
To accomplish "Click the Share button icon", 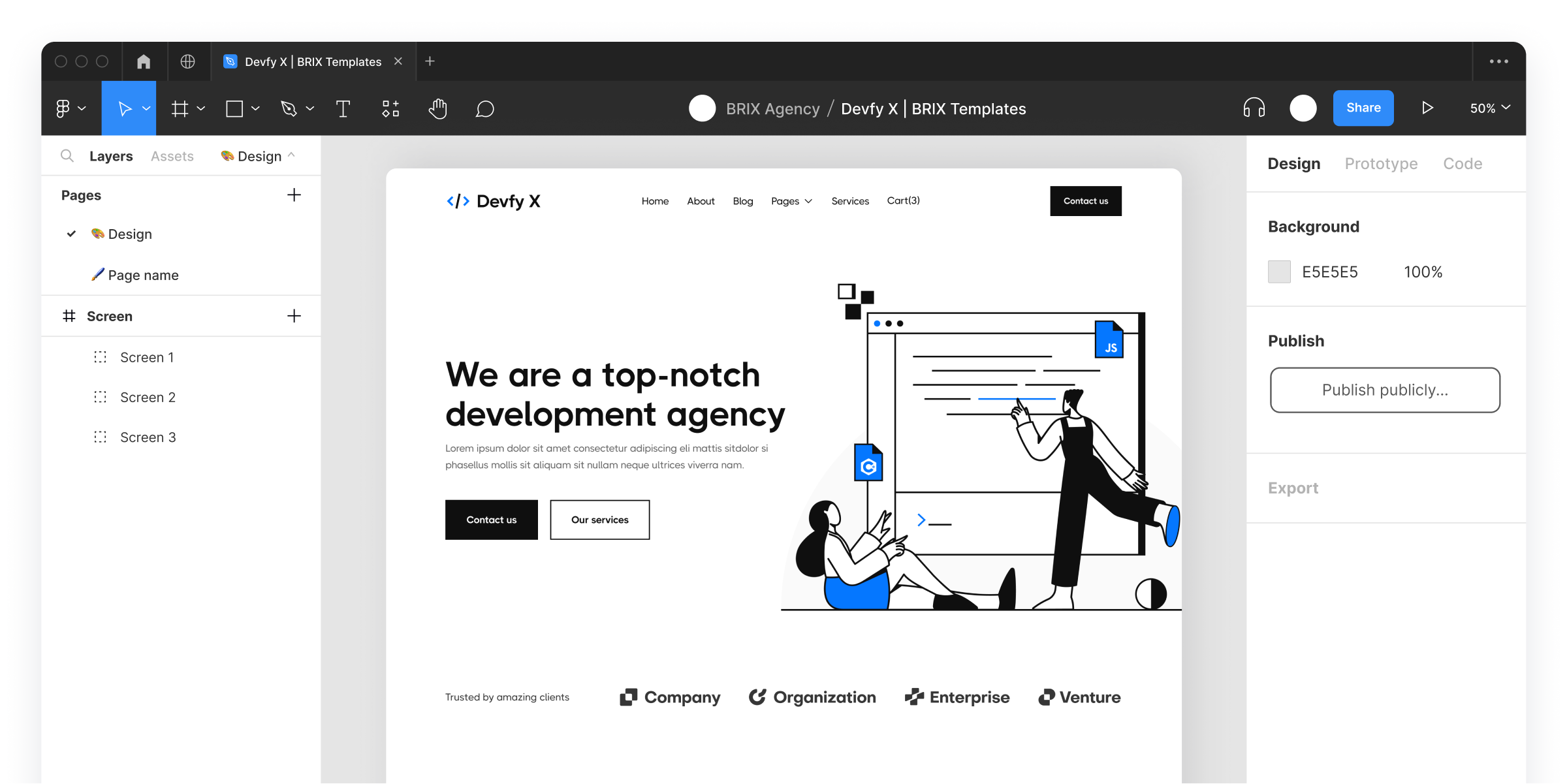I will 1363,108.
